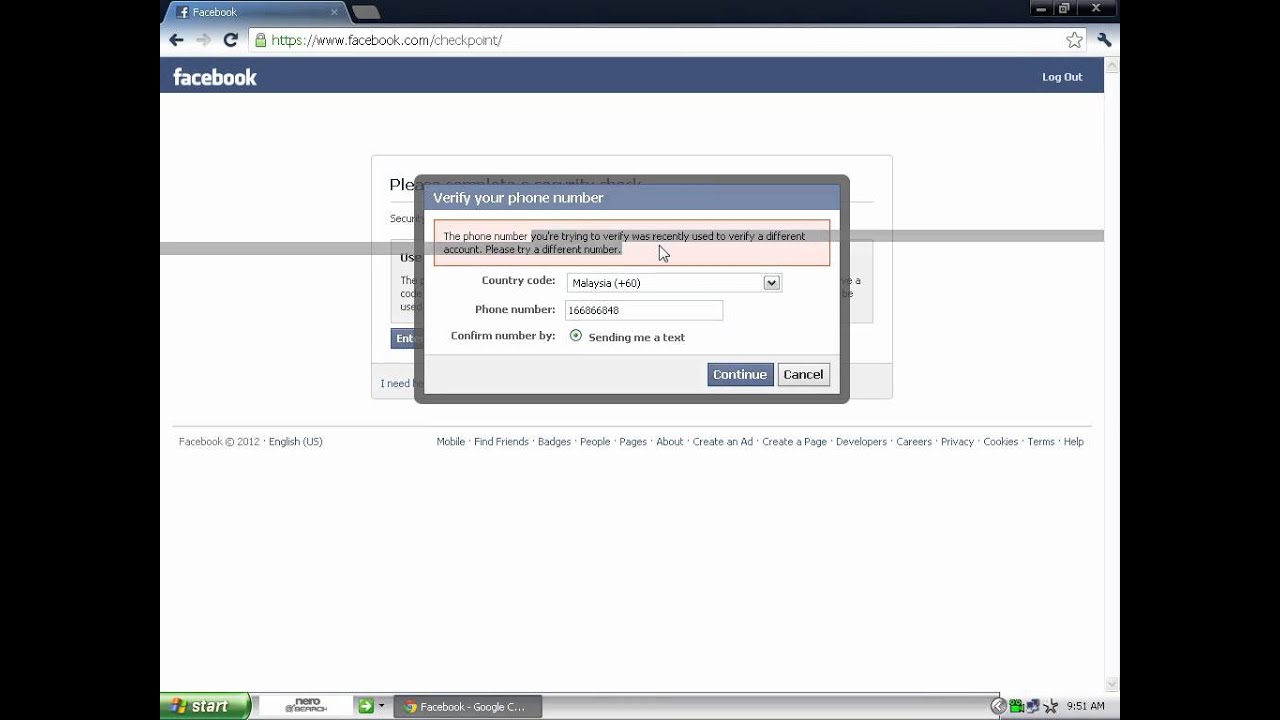Open the Help footer link
The width and height of the screenshot is (1280, 720).
tap(1074, 441)
